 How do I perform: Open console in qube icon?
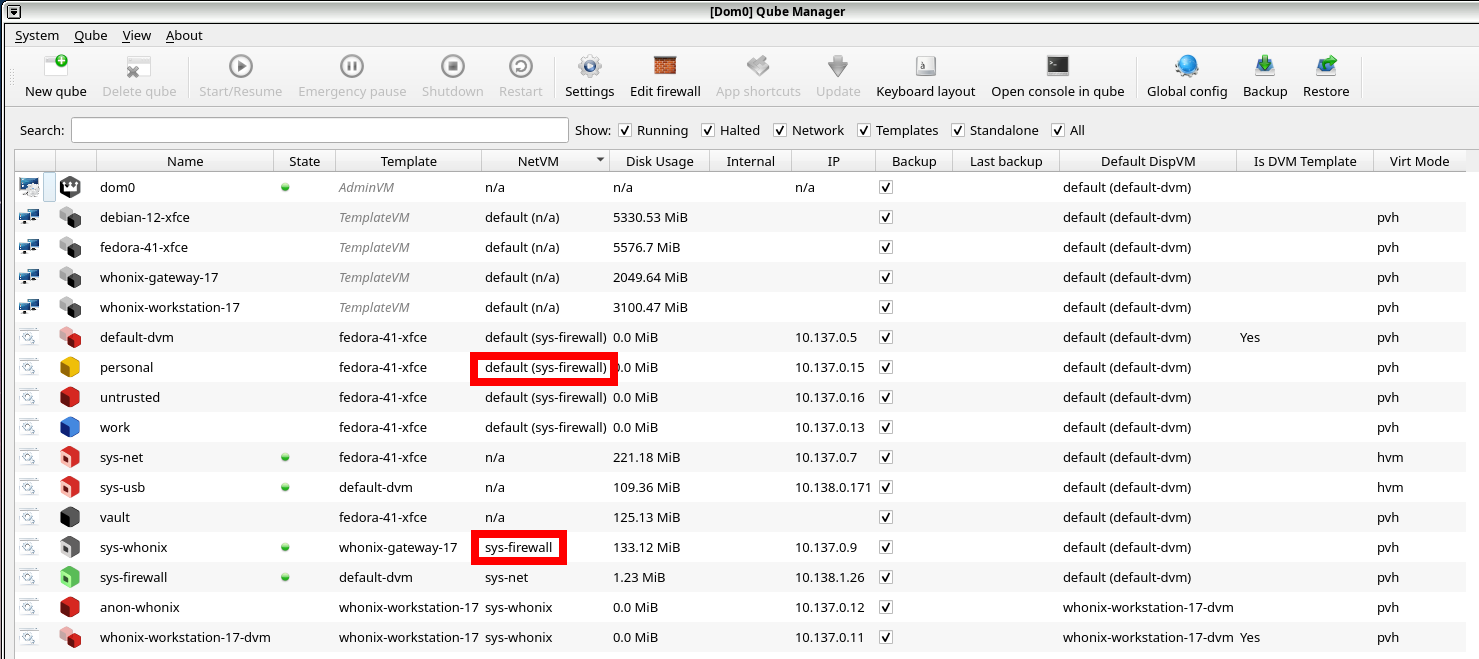(1058, 67)
